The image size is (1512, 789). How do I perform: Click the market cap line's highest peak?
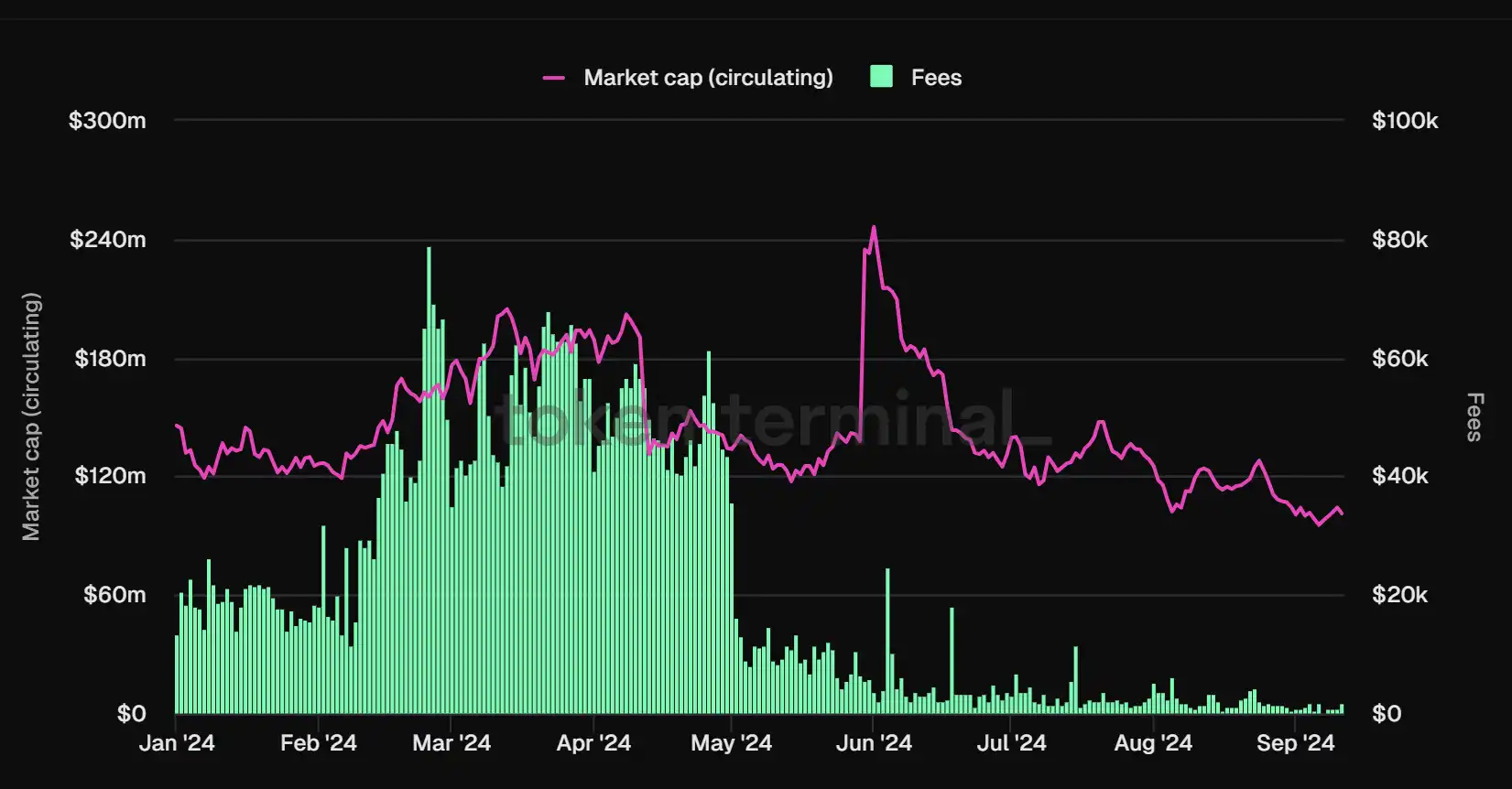pos(874,228)
